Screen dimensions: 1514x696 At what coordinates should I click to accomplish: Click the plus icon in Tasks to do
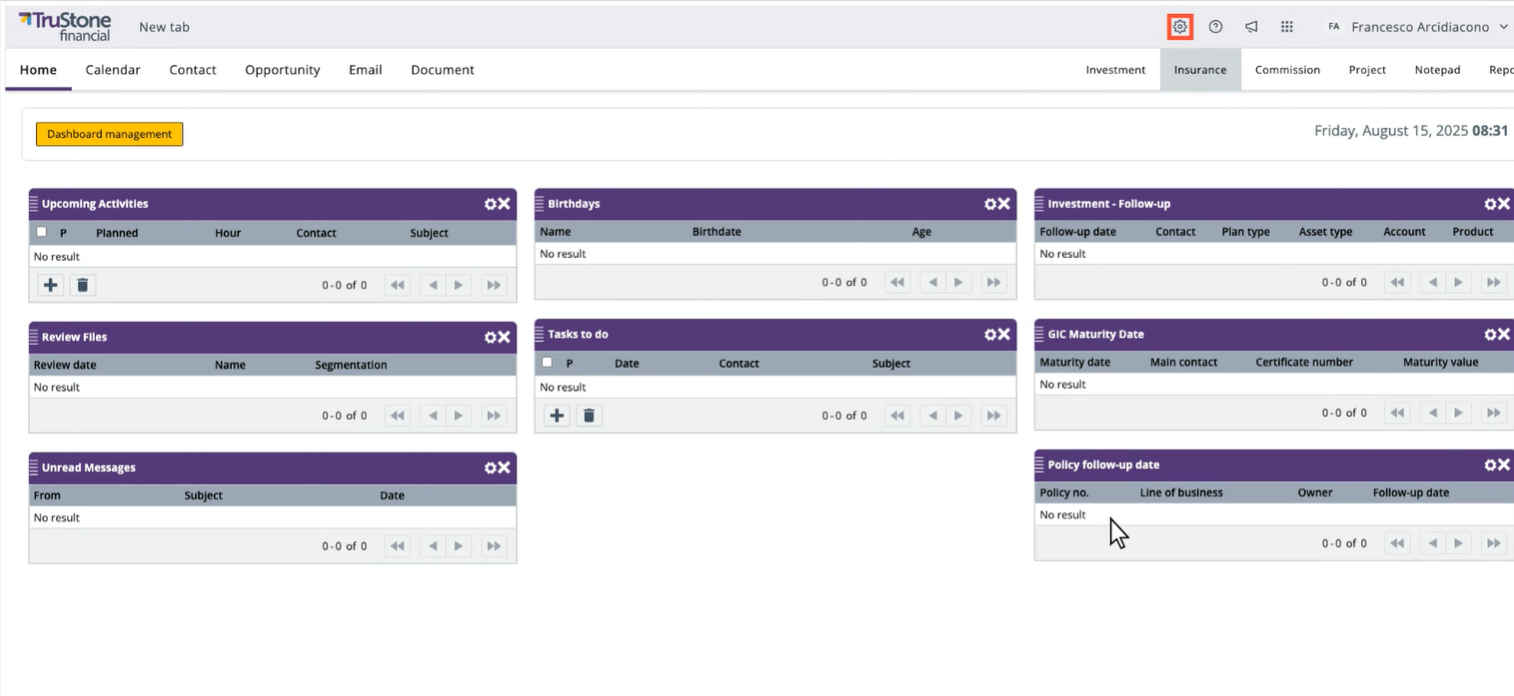point(557,415)
